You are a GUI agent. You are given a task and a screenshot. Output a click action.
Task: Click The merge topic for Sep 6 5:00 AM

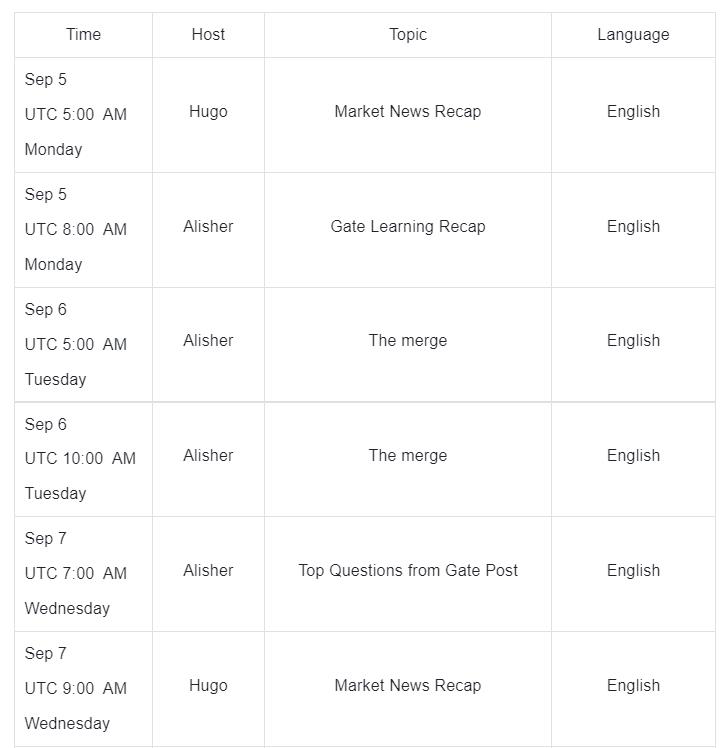coord(408,340)
